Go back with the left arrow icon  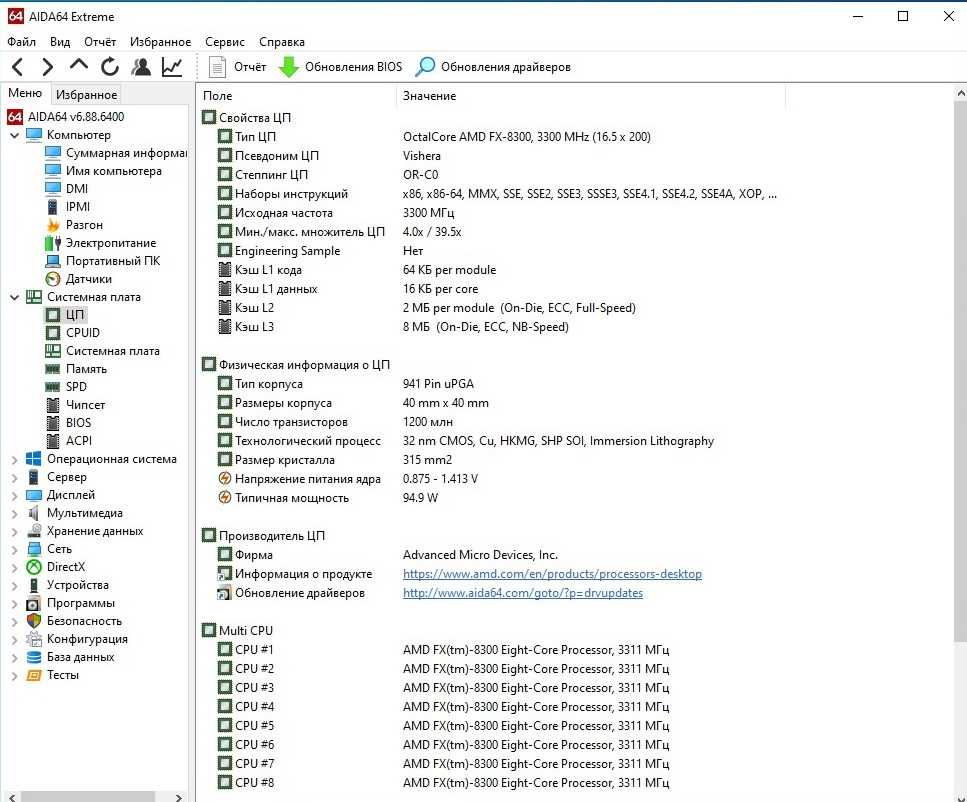click(18, 67)
